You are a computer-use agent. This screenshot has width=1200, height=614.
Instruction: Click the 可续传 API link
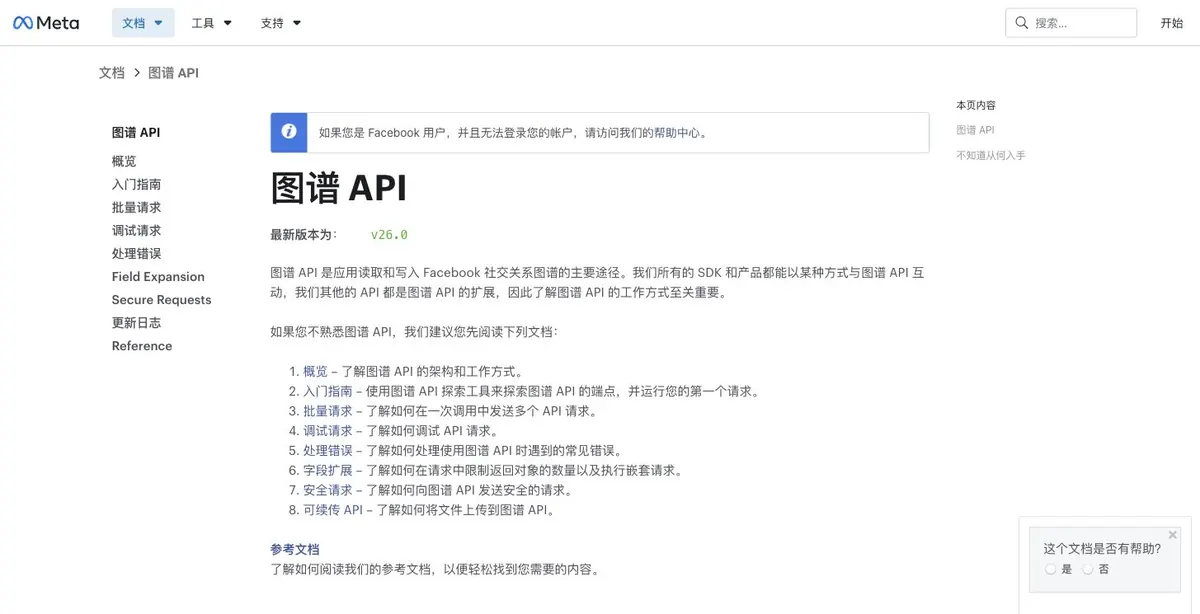tap(333, 510)
